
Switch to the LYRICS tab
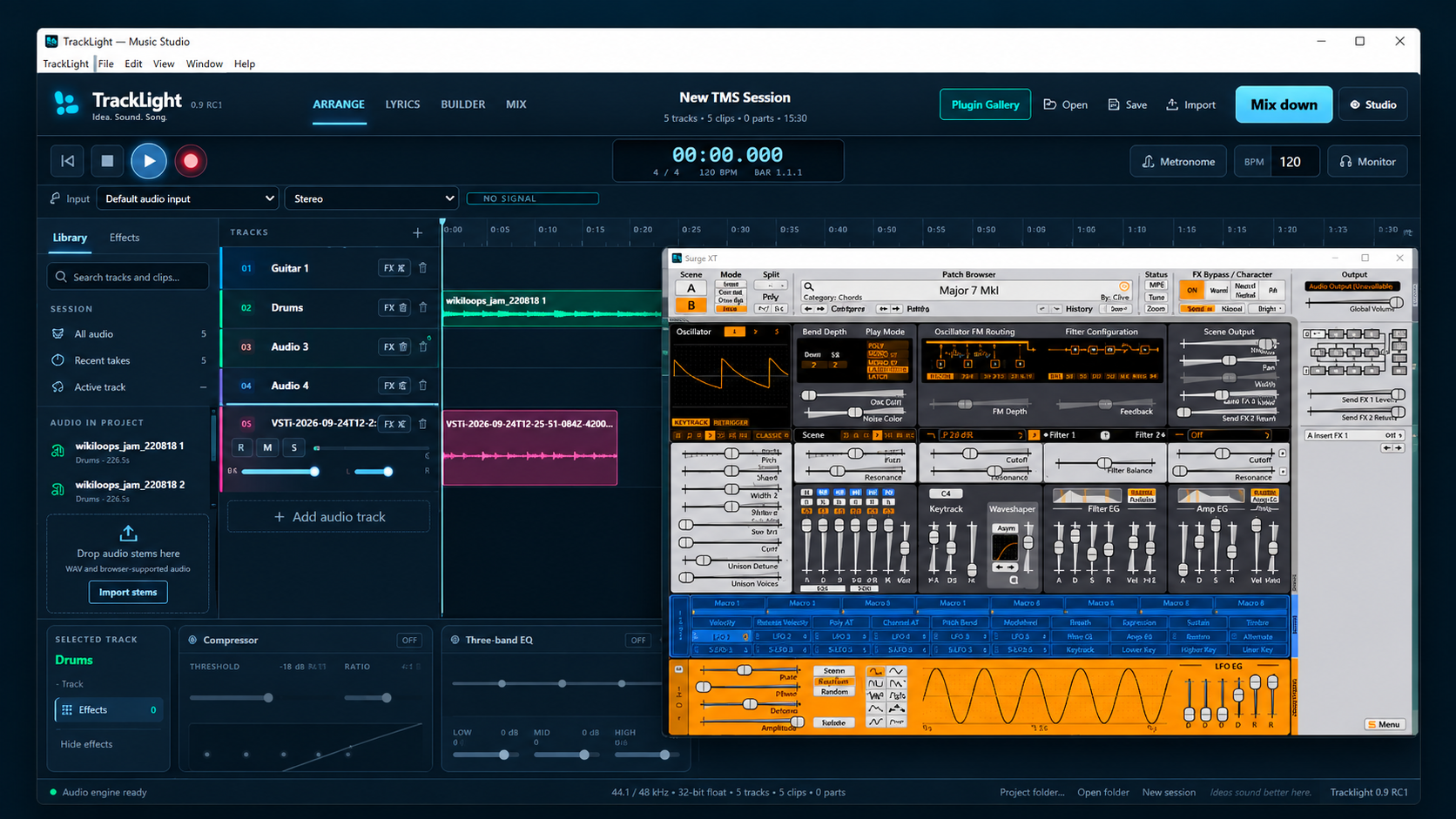[402, 104]
